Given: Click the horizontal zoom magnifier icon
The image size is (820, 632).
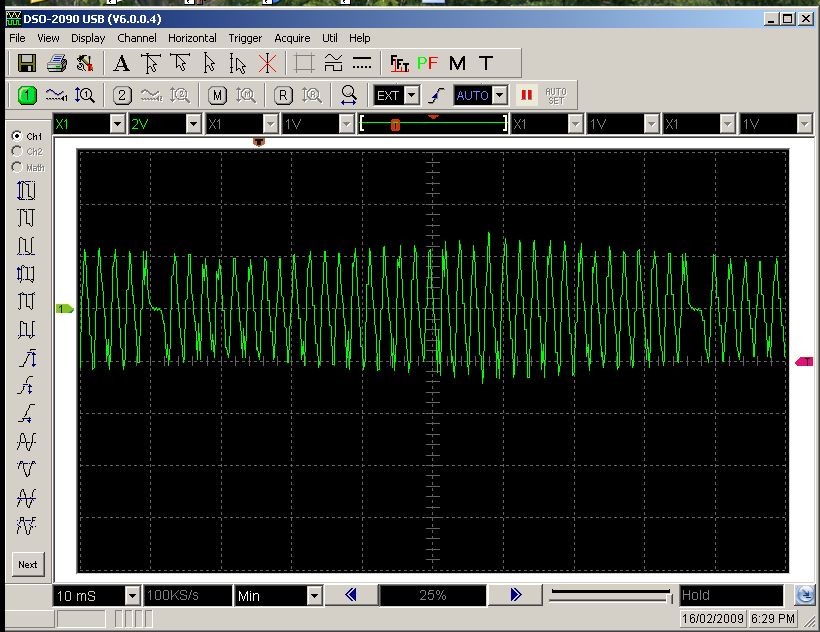Looking at the screenshot, I should pos(348,95).
